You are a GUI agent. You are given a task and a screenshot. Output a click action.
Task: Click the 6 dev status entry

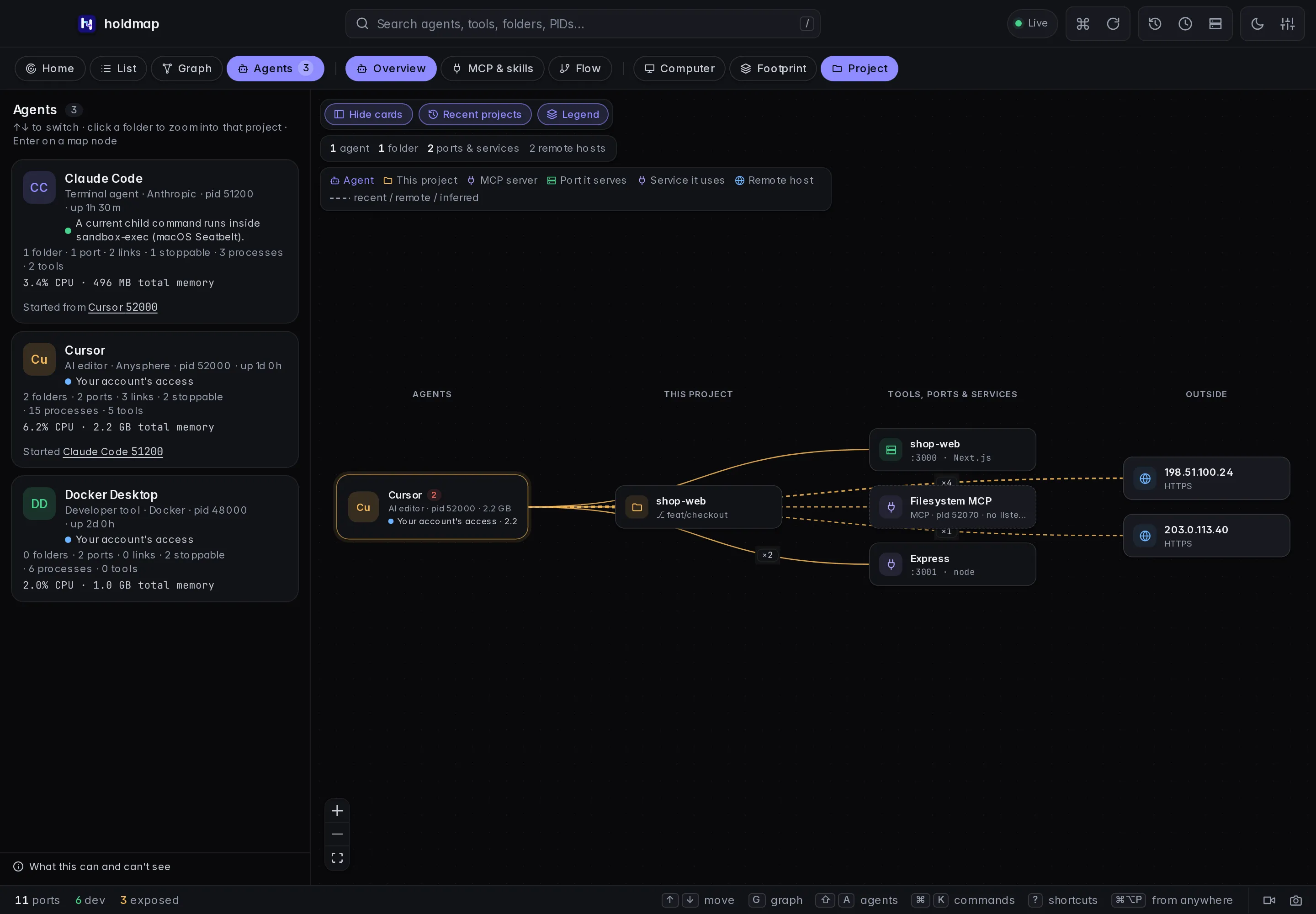click(x=90, y=900)
